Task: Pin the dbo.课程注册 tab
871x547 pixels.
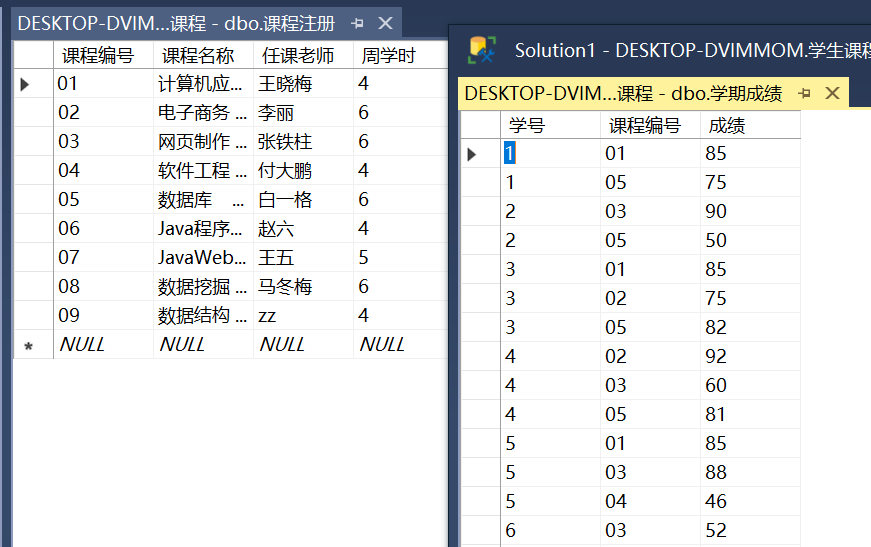Action: [358, 23]
